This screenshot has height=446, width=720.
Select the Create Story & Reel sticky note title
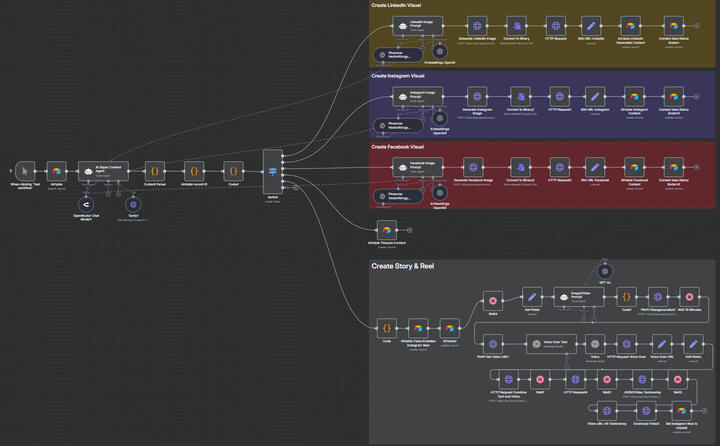(404, 267)
